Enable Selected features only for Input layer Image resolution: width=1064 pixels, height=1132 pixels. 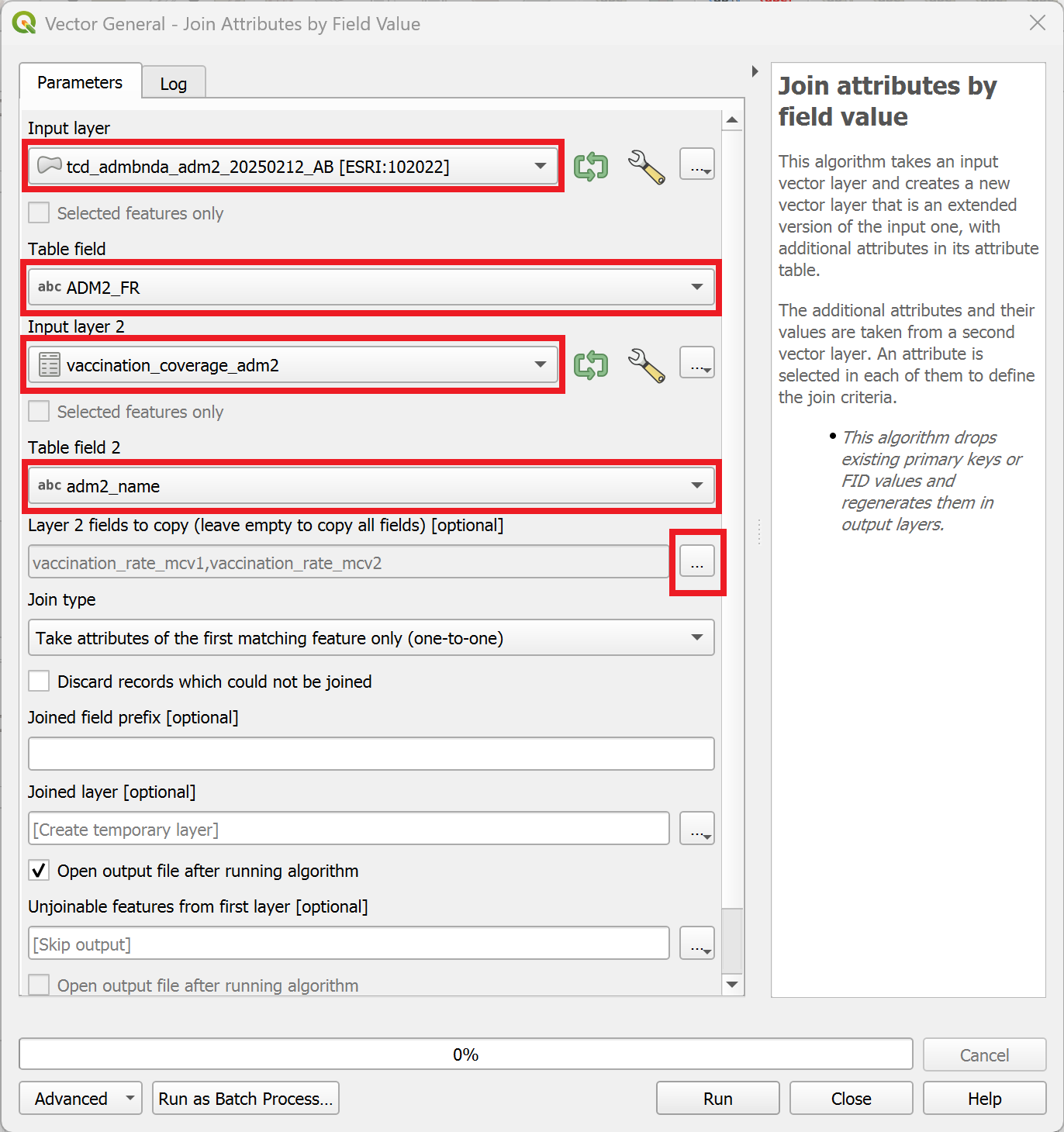39,212
